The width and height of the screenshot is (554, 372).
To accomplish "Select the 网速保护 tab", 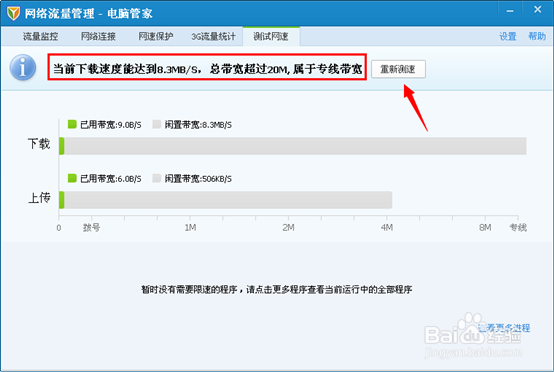I will coord(156,36).
